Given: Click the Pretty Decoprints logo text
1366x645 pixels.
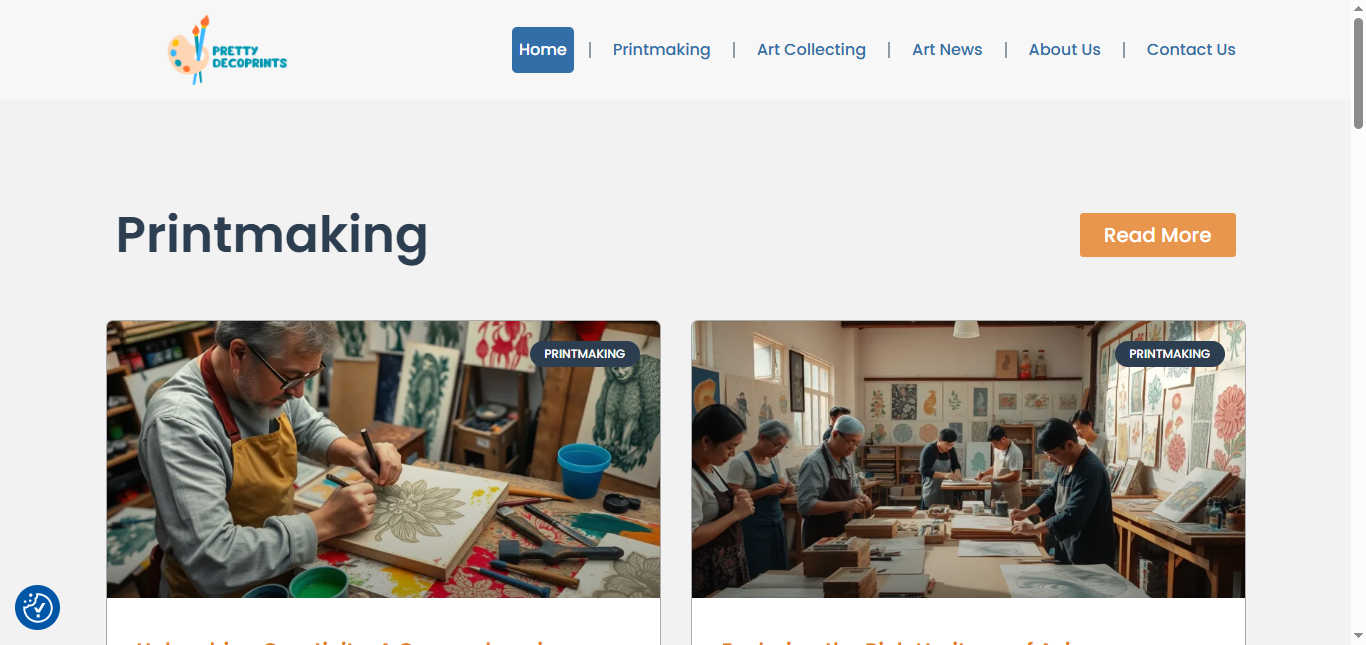Looking at the screenshot, I should (249, 55).
